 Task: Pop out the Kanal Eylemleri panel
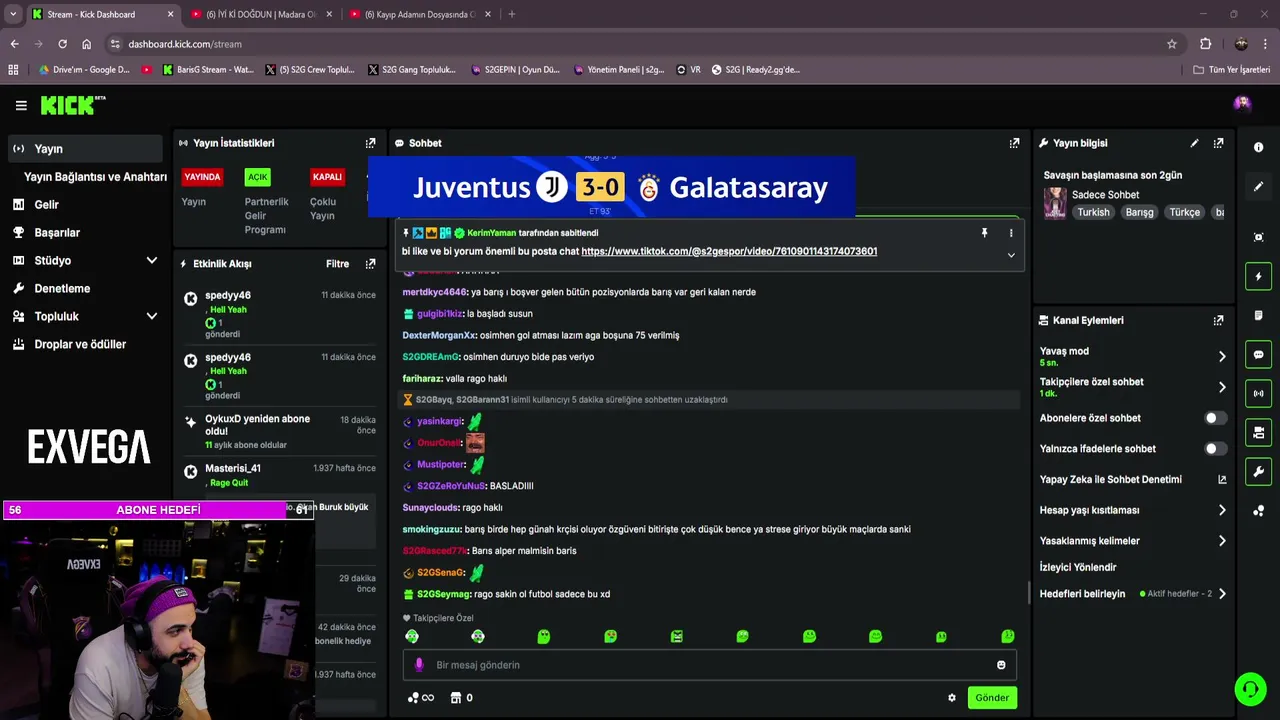[x=1218, y=320]
